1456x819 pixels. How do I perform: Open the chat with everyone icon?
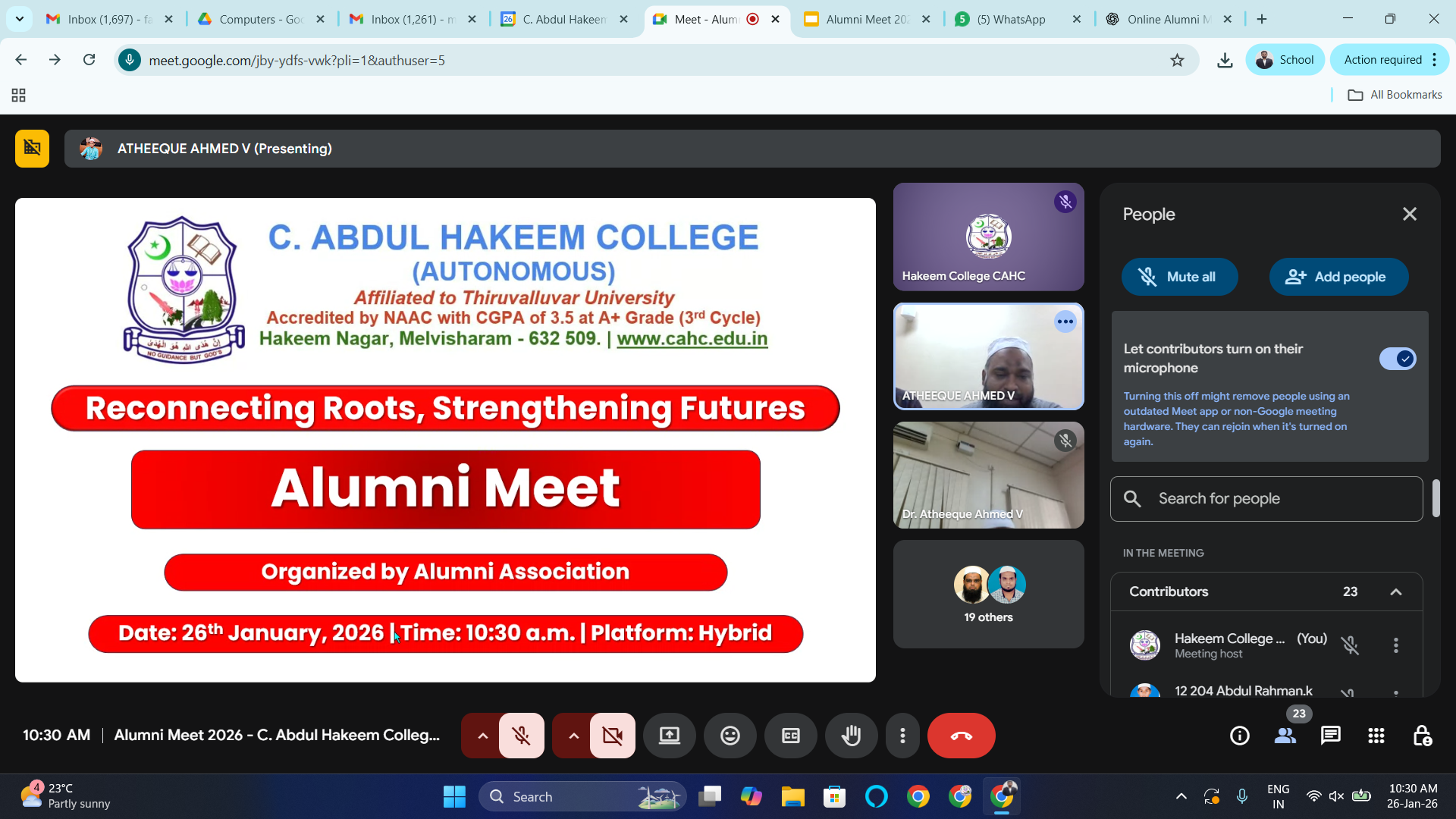coord(1330,736)
